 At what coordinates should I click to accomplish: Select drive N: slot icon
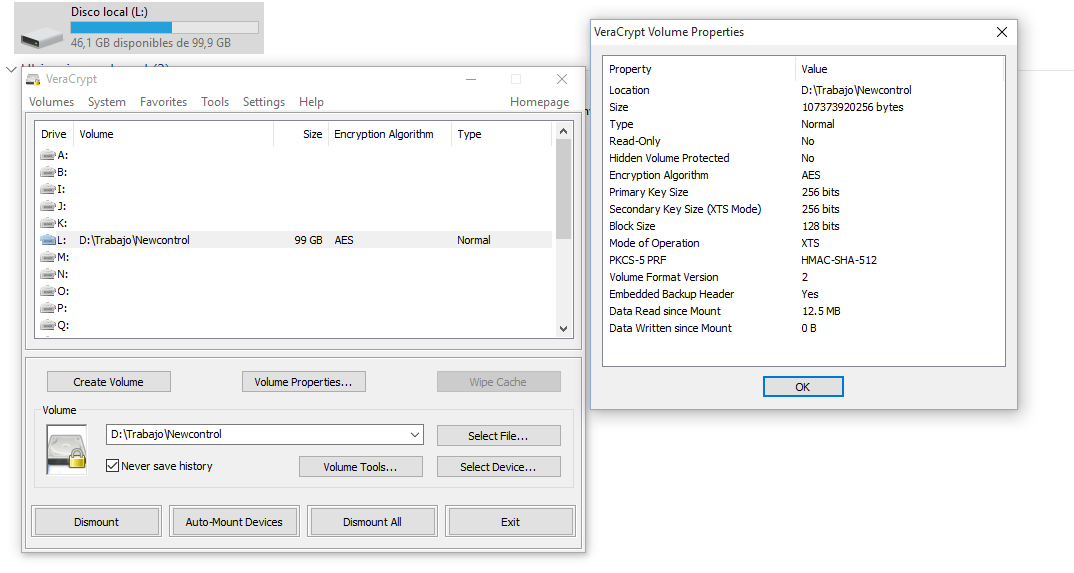[47, 275]
